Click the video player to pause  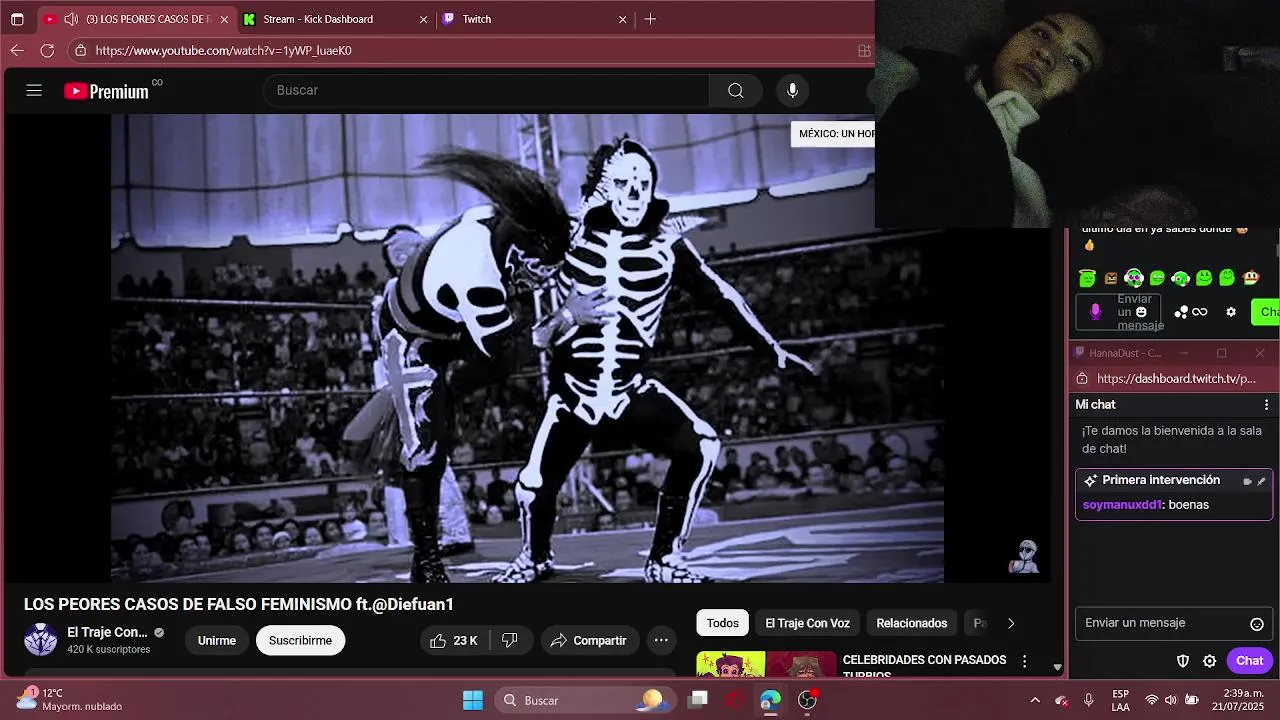pos(527,348)
